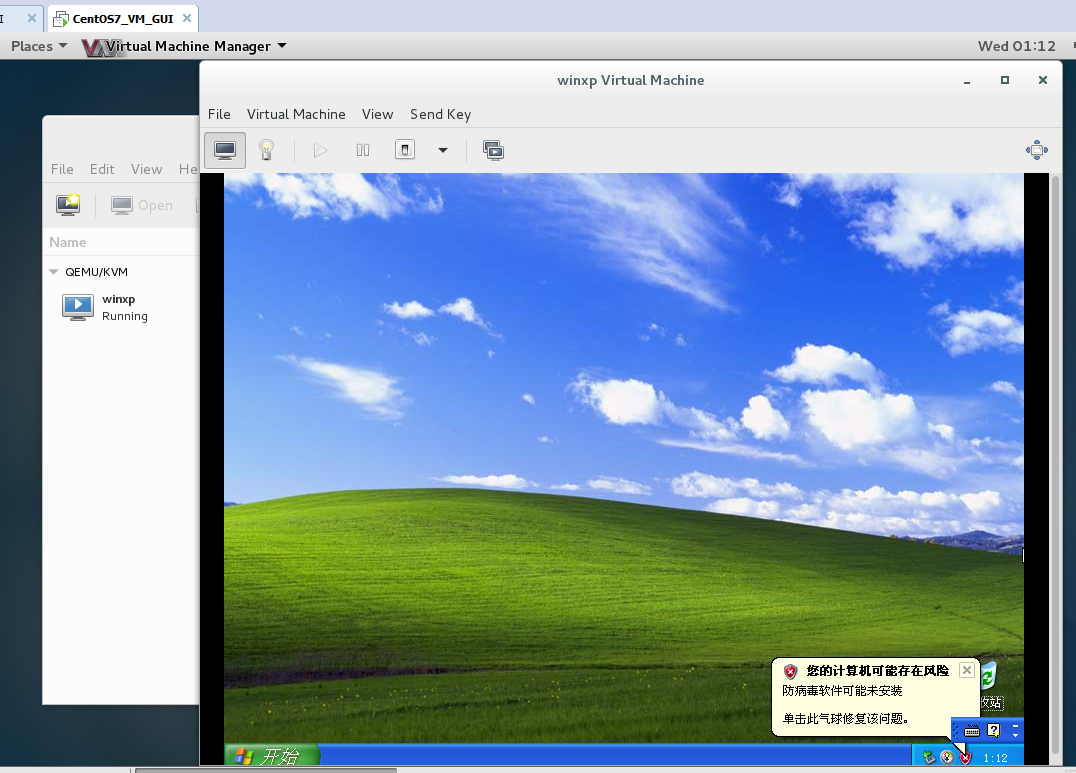
Task: Open the View menu in winxp window
Action: [377, 114]
